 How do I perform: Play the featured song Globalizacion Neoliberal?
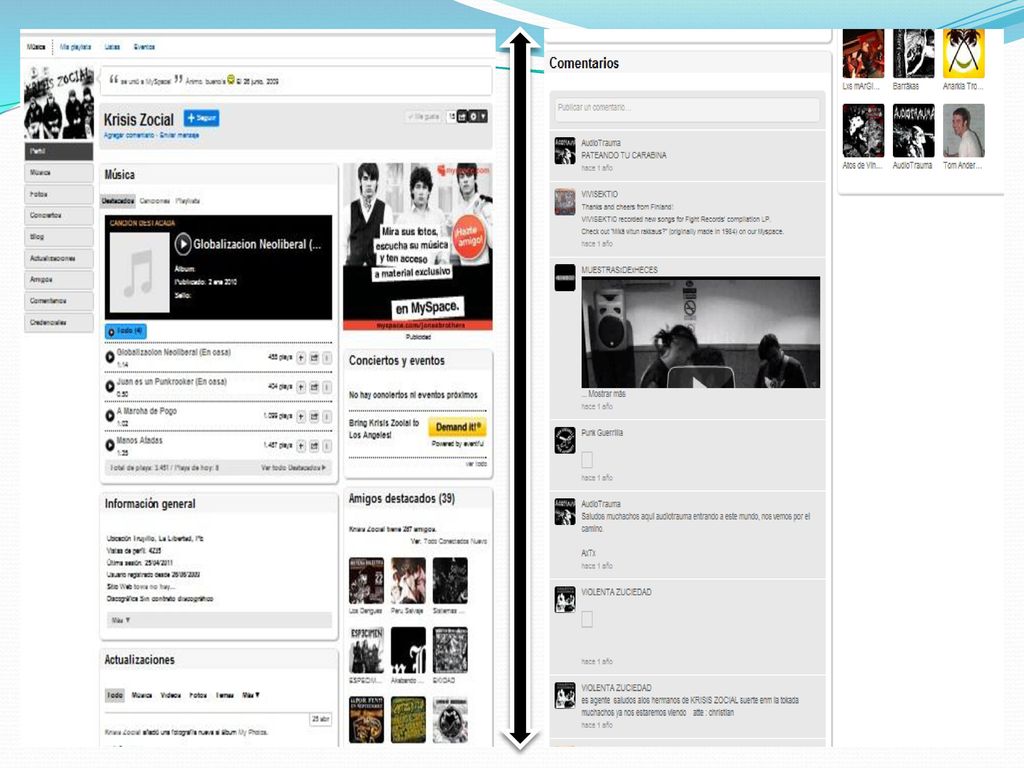(x=183, y=244)
